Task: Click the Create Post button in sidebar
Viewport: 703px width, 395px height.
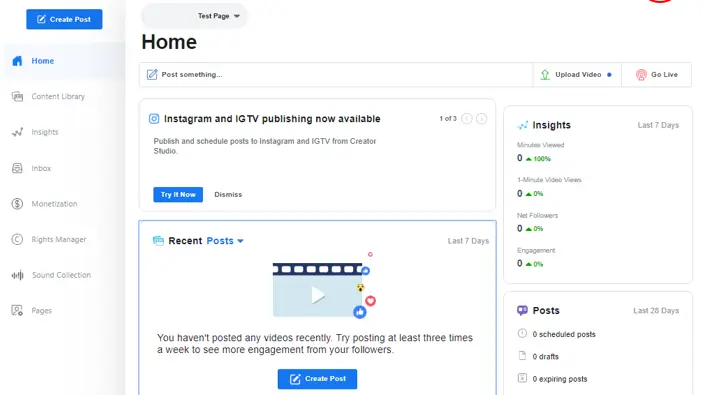Action: tap(64, 19)
